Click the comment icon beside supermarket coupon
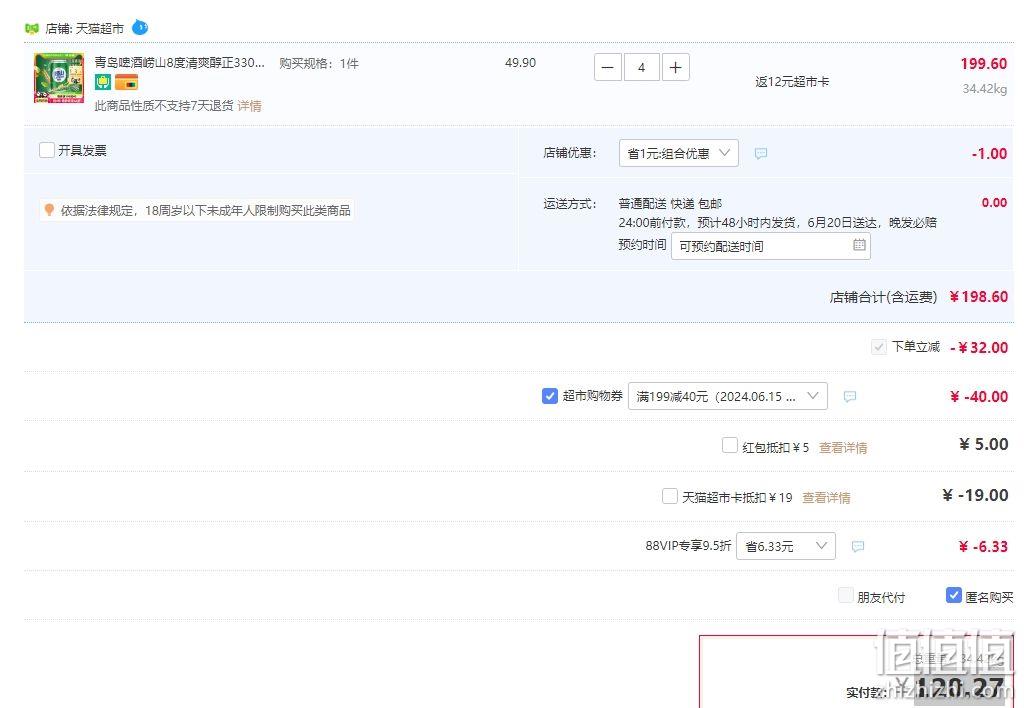 point(850,396)
